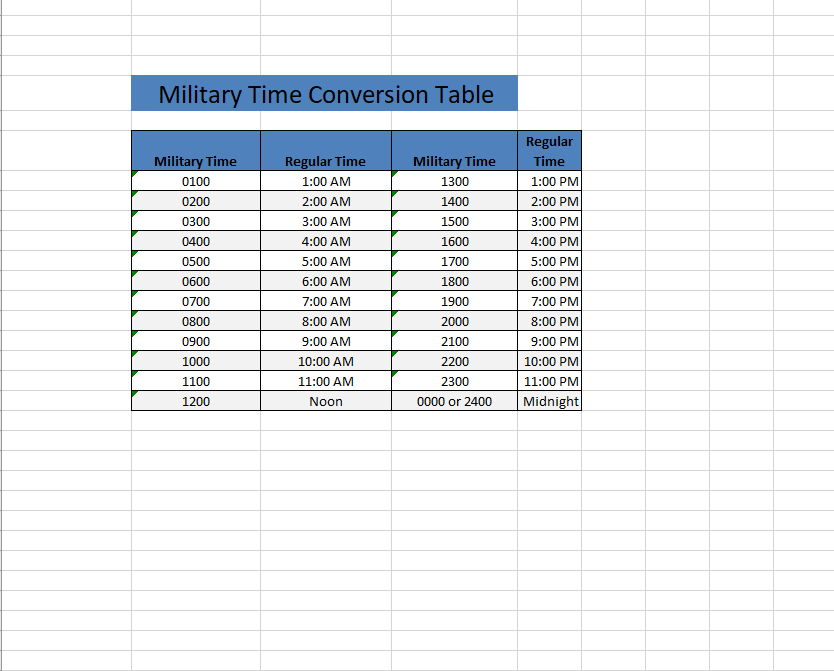Click the 0600 cell
The image size is (834, 671).
pyautogui.click(x=196, y=281)
